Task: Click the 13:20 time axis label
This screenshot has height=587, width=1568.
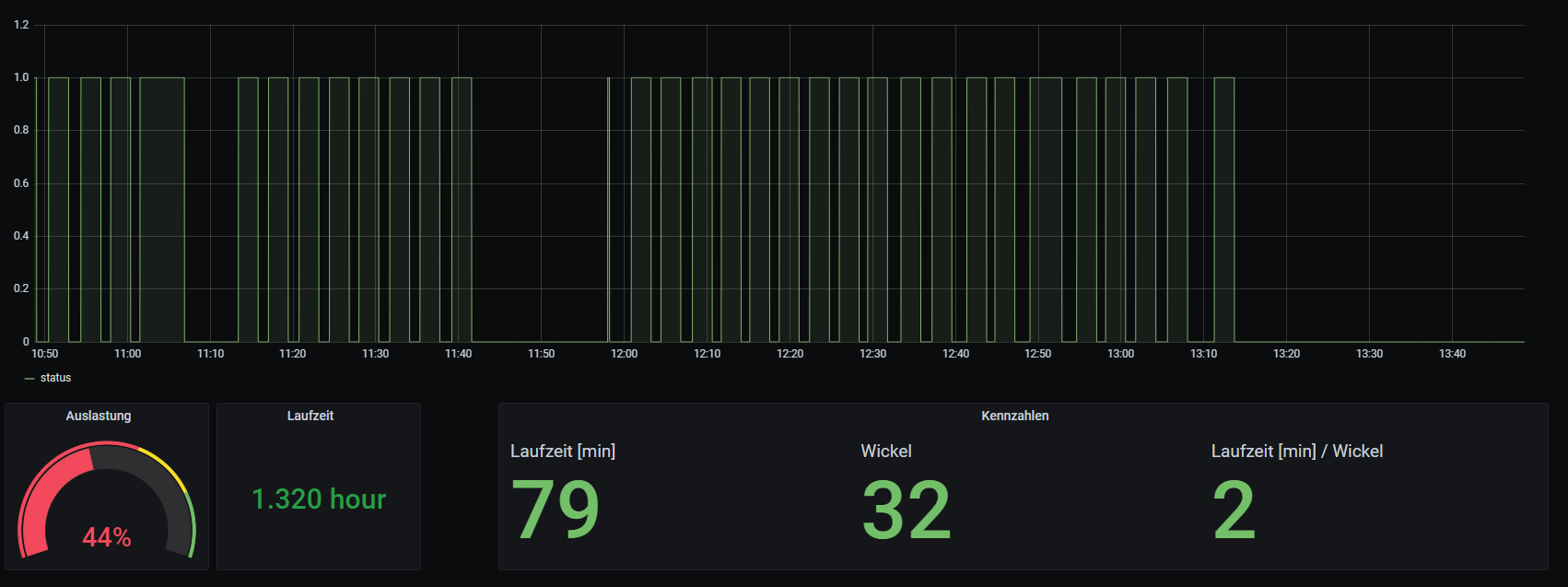Action: (1286, 354)
